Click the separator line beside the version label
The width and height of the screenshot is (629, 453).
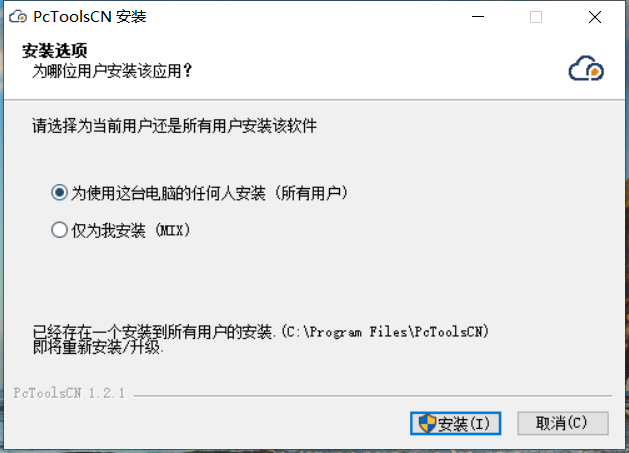point(373,396)
